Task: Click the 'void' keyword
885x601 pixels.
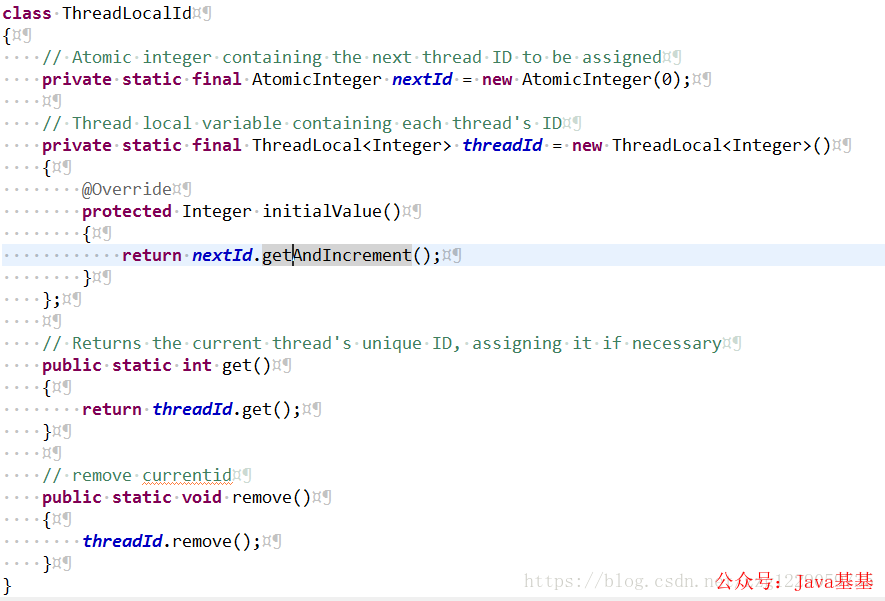Action: coord(202,497)
